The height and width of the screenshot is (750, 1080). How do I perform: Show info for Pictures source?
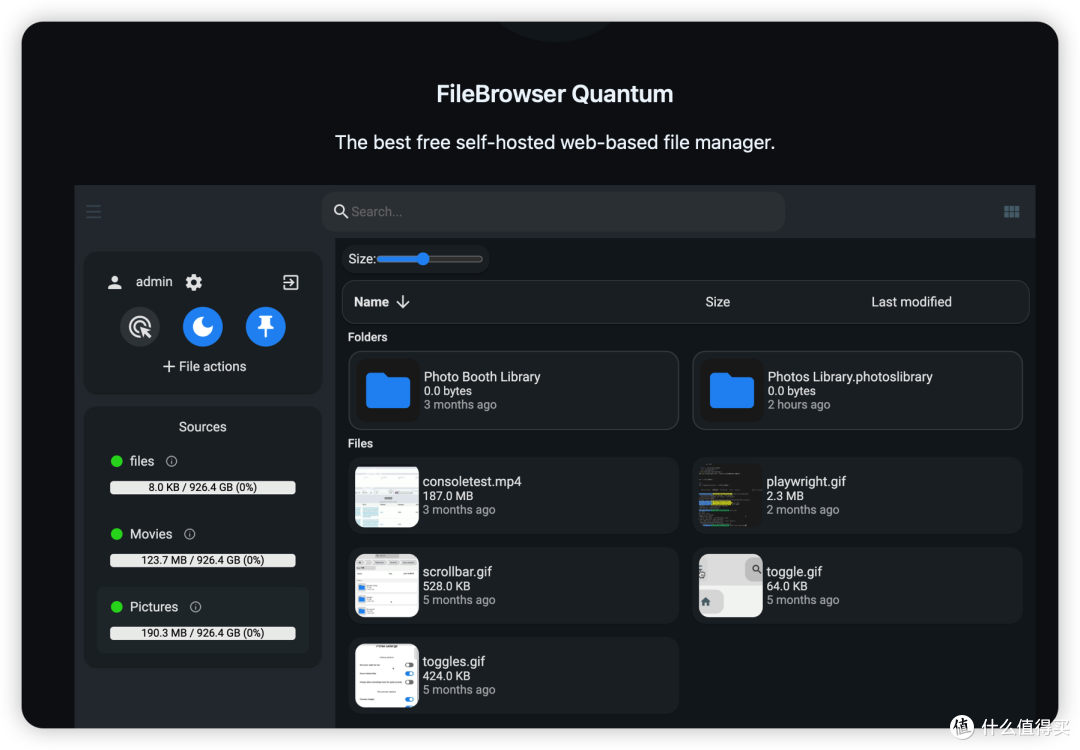point(196,607)
